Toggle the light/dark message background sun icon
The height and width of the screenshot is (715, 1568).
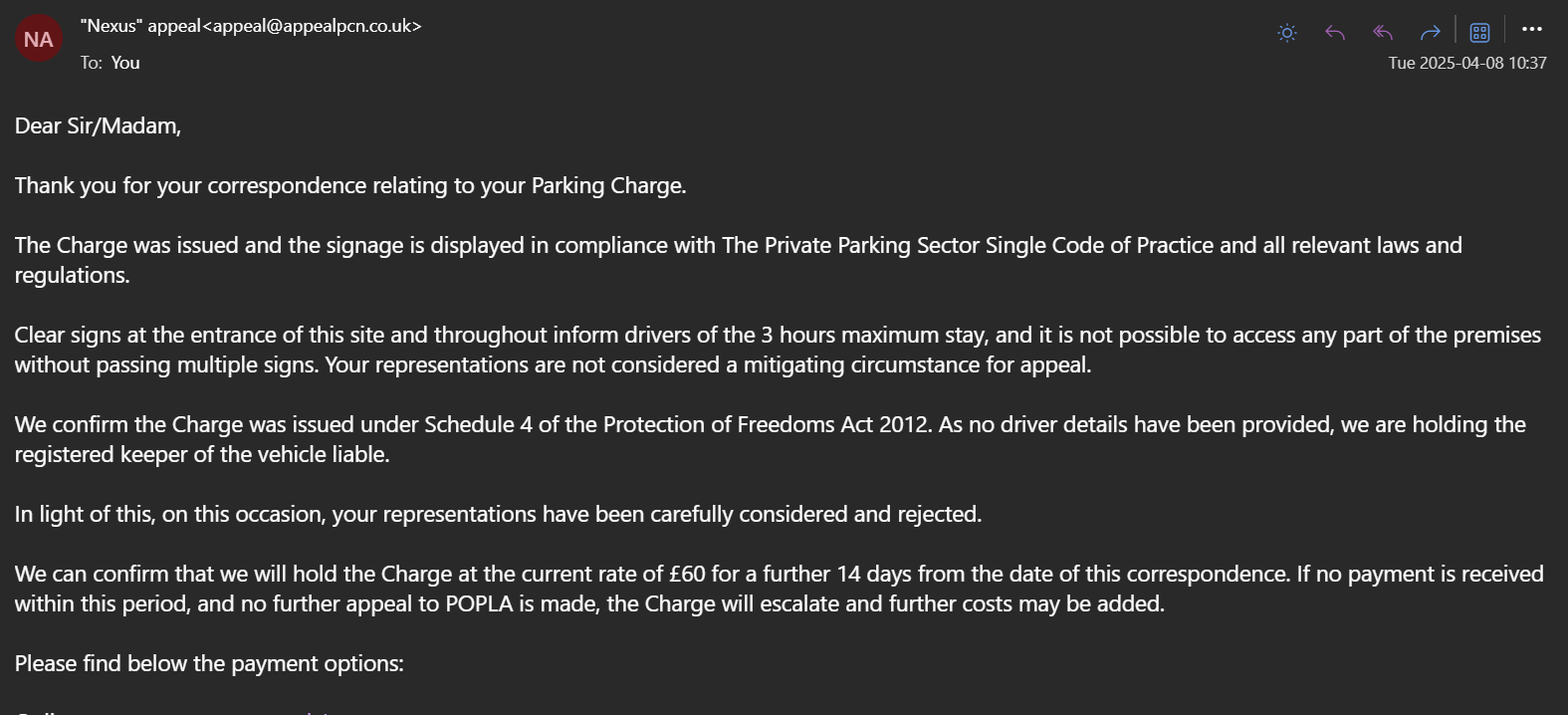pos(1287,33)
